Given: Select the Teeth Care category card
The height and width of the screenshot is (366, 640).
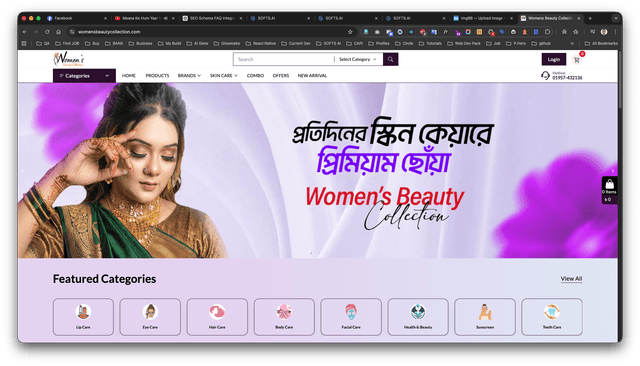Looking at the screenshot, I should coord(552,317).
